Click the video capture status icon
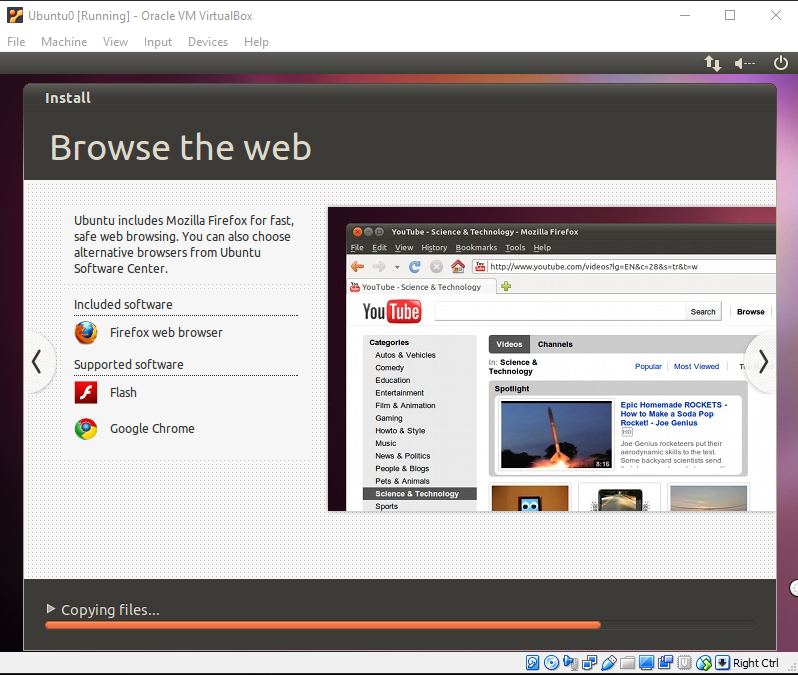Screen dimensions: 798x675 [x=665, y=662]
